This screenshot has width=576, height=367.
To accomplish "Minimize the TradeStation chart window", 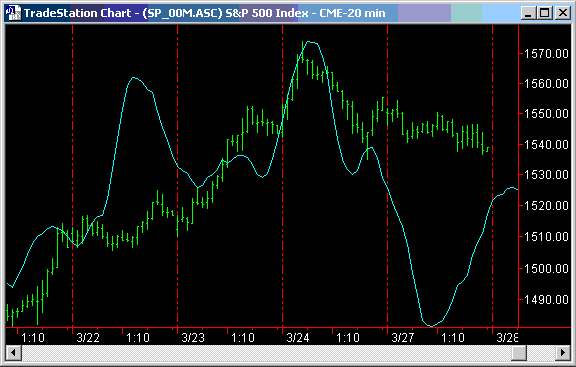I will coord(529,13).
